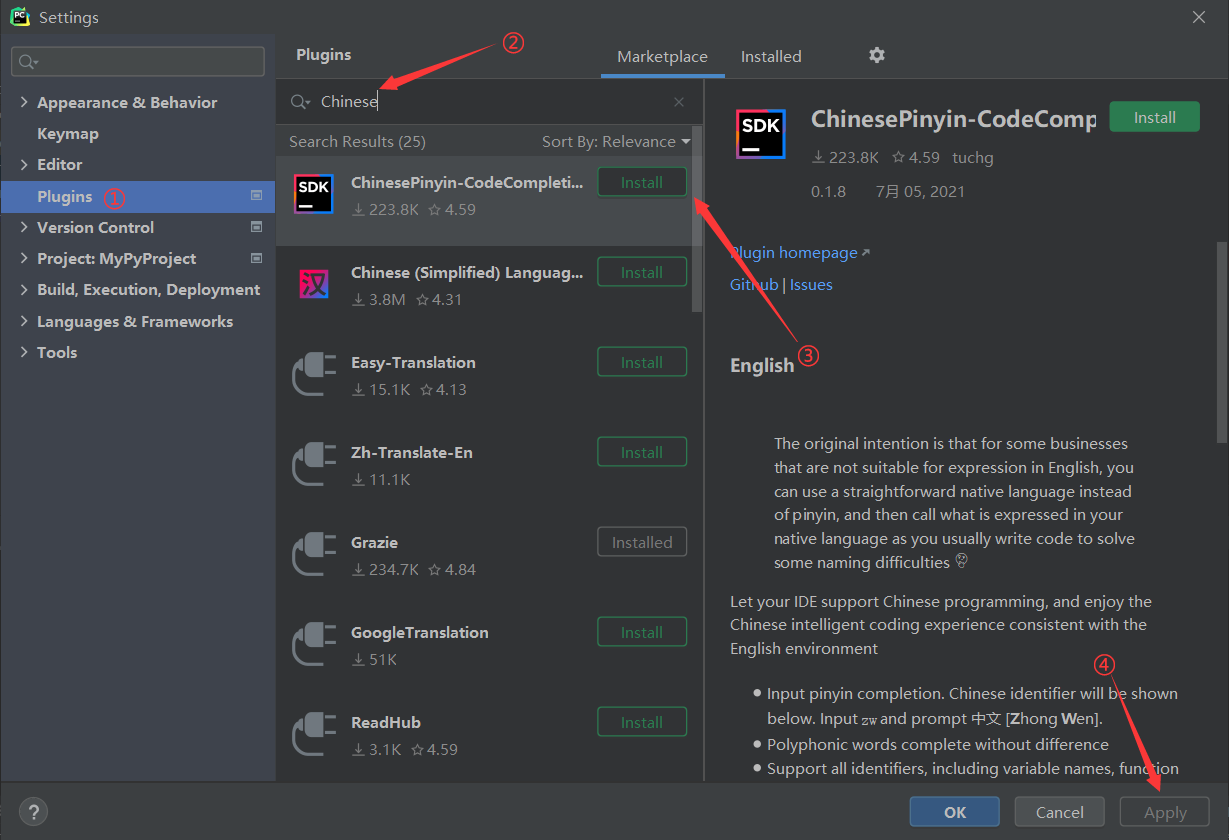Screen dimensions: 1229x840
Task: Click the Plugins heading above search
Action: click(324, 55)
